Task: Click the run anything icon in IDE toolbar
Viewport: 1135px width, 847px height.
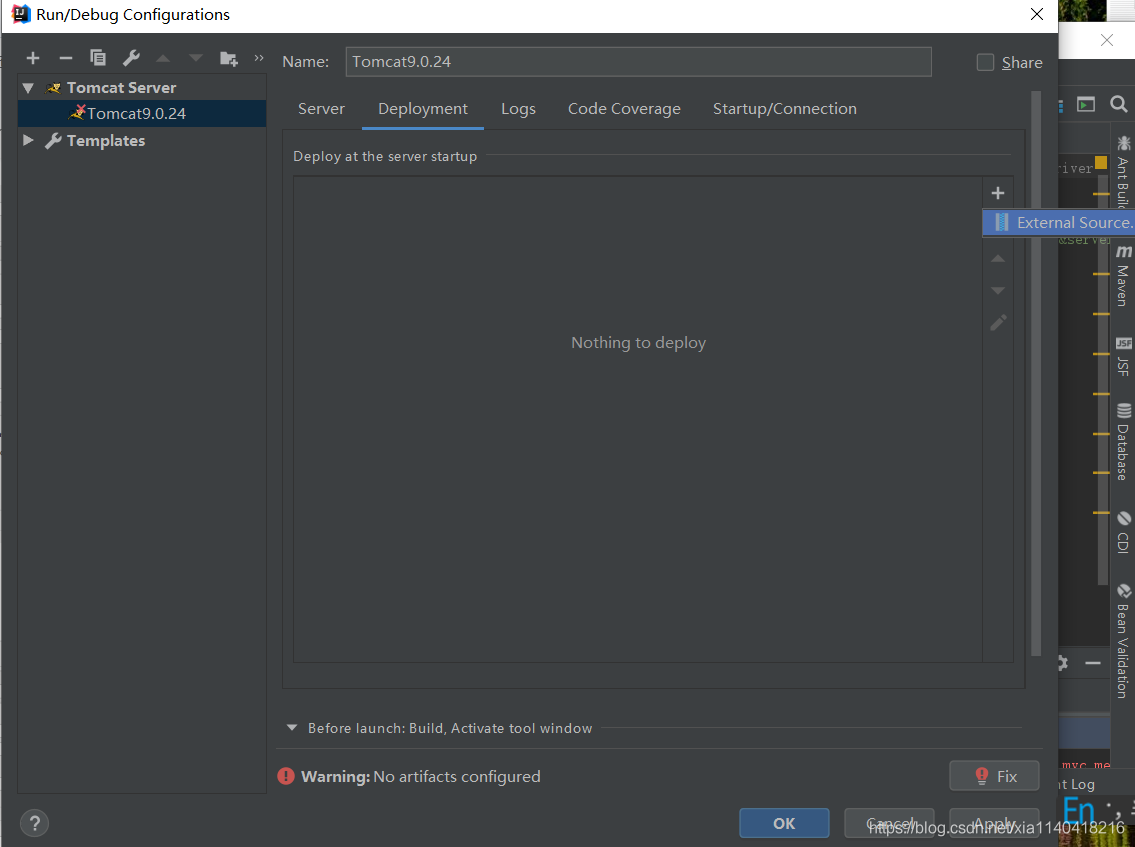Action: [x=1086, y=104]
